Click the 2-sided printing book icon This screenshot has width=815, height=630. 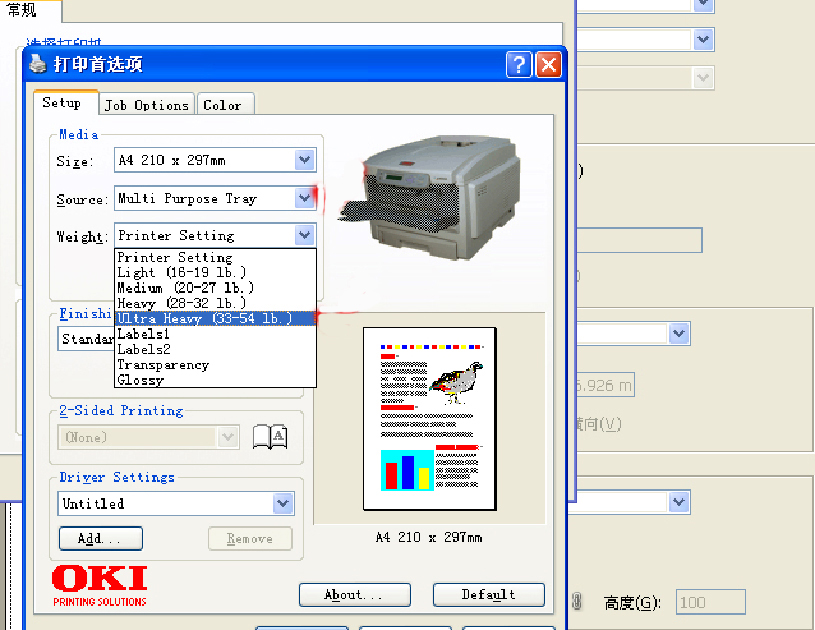269,436
